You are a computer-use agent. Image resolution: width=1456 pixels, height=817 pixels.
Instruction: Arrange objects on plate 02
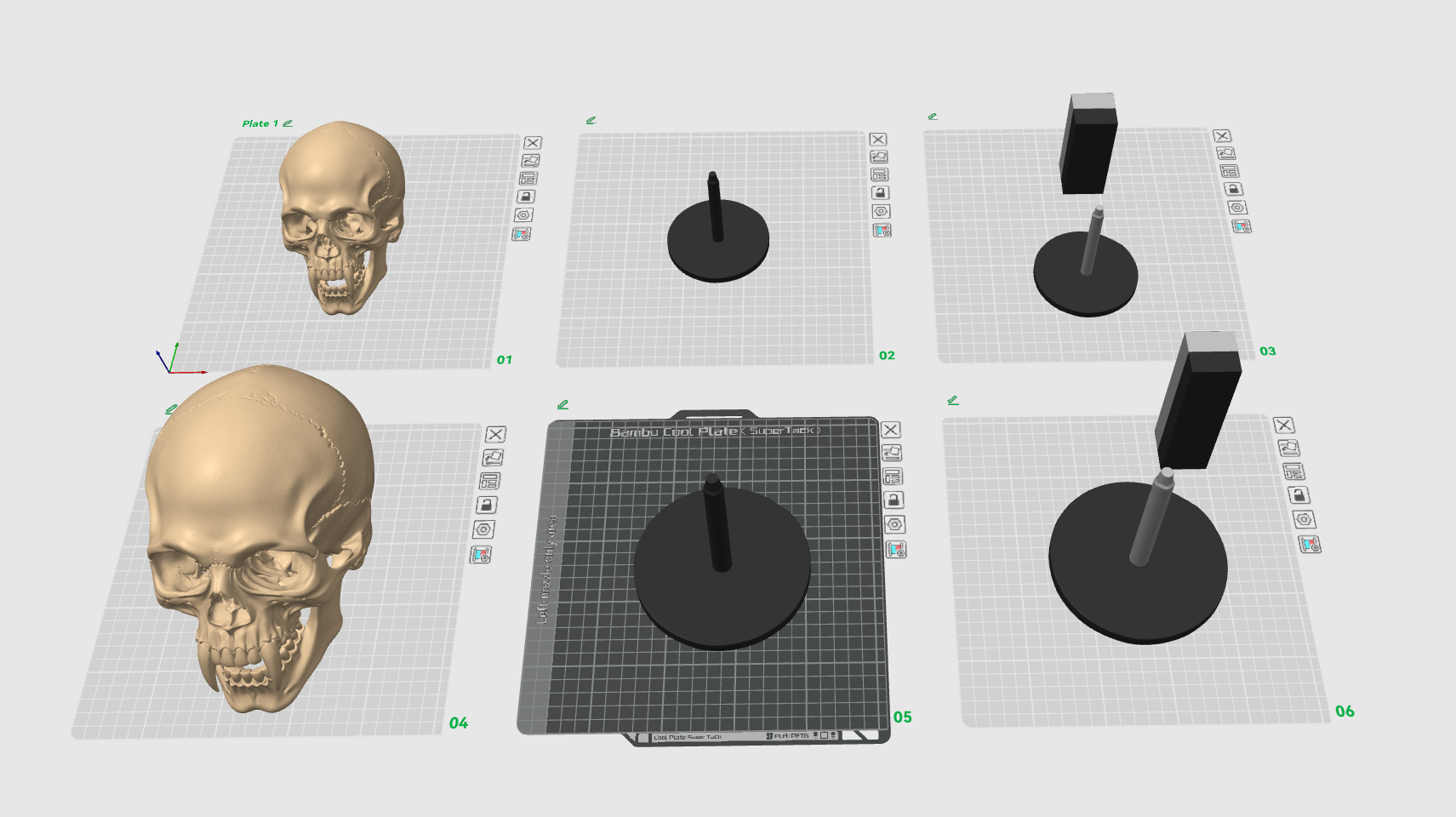click(x=880, y=174)
